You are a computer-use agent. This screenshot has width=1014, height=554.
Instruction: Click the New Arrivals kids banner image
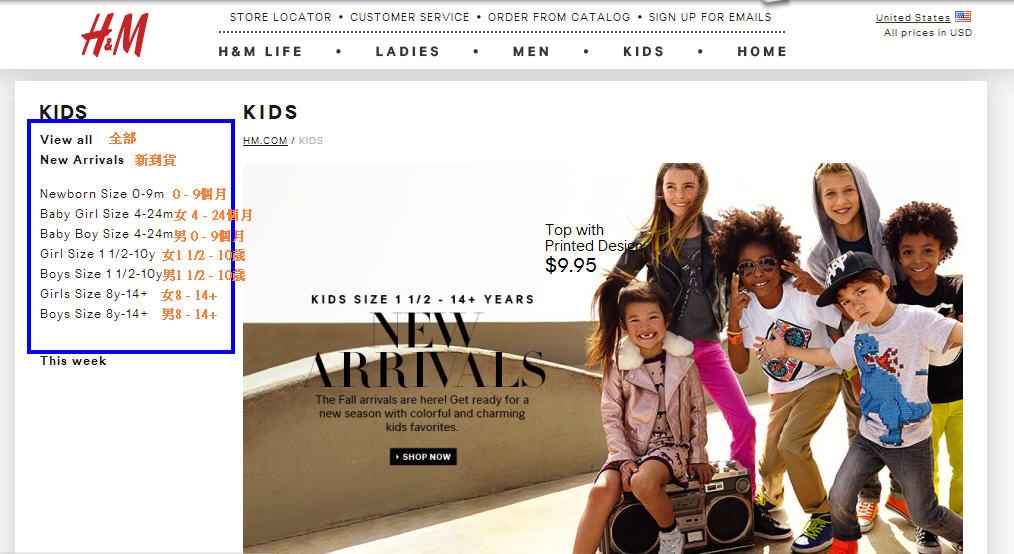tap(603, 358)
